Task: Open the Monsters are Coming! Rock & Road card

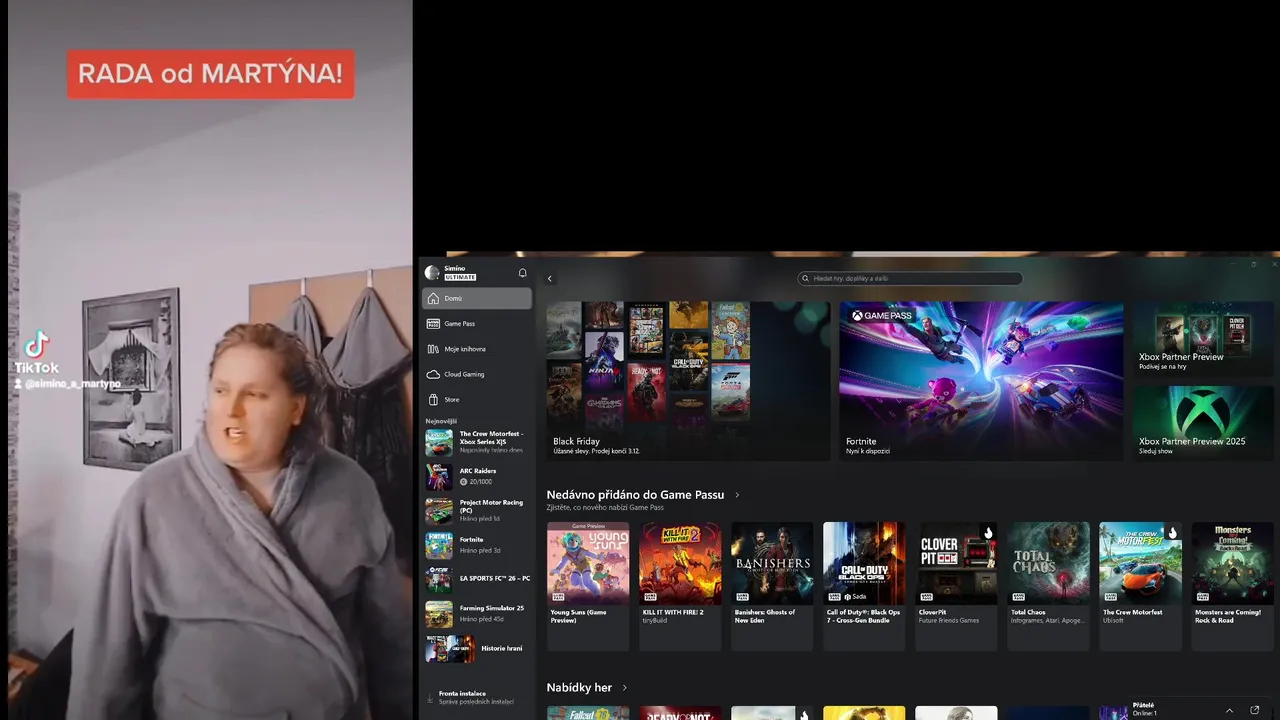Action: 1232,586
